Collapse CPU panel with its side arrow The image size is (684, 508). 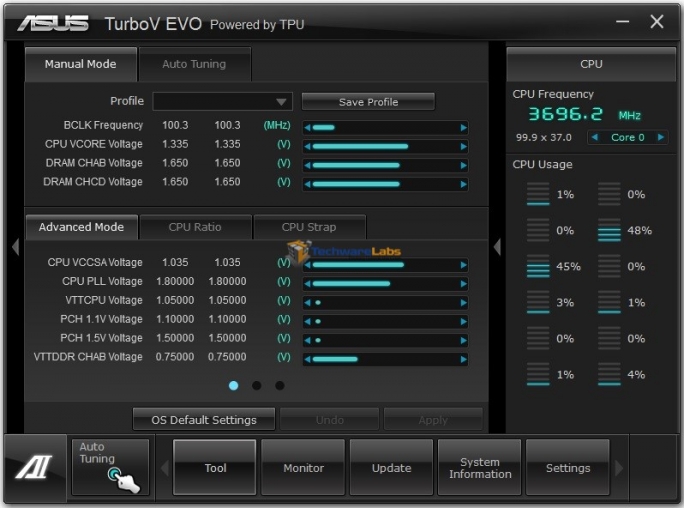[x=497, y=247]
